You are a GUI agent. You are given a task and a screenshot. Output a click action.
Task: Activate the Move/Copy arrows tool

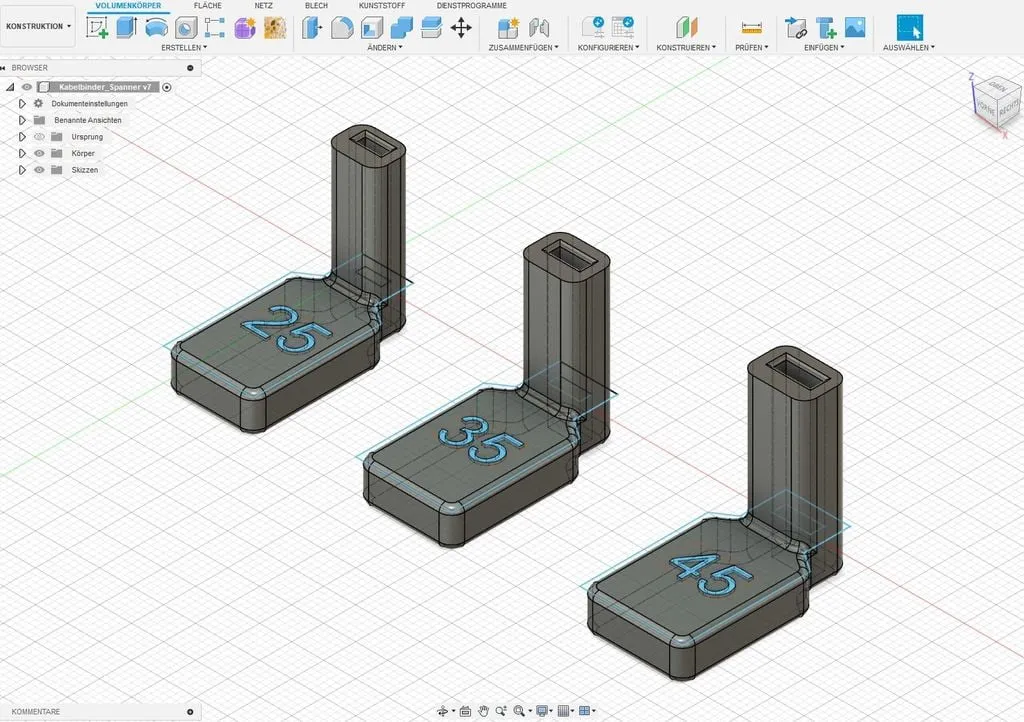tap(461, 28)
